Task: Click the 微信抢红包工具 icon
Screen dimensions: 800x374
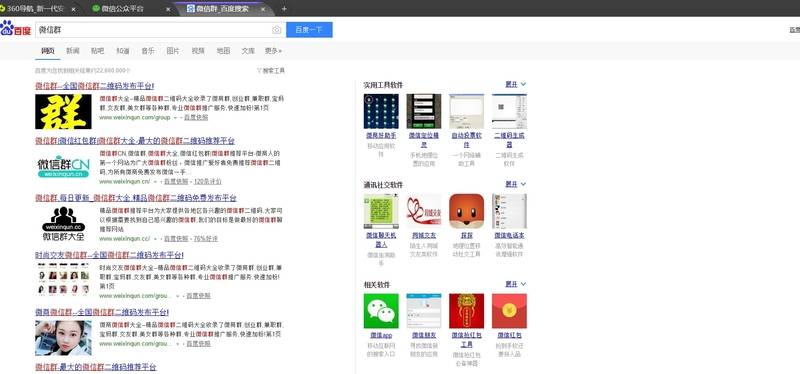Action: pyautogui.click(x=466, y=311)
